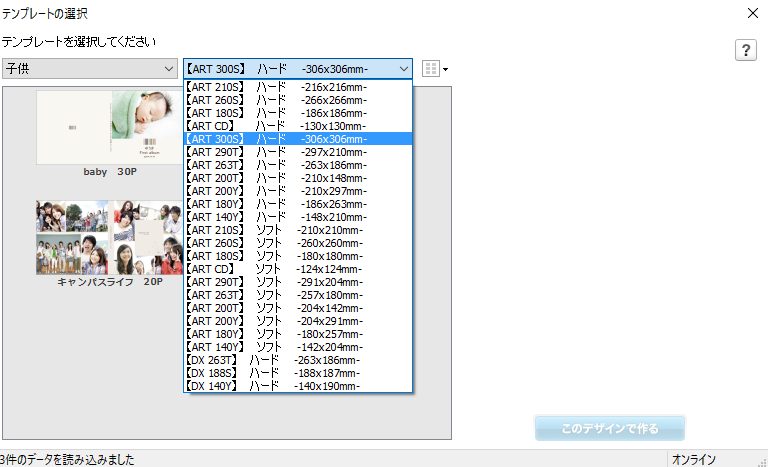Select DX 140Y ハード 140x190mm
This screenshot has width=768, height=467.
(x=298, y=386)
